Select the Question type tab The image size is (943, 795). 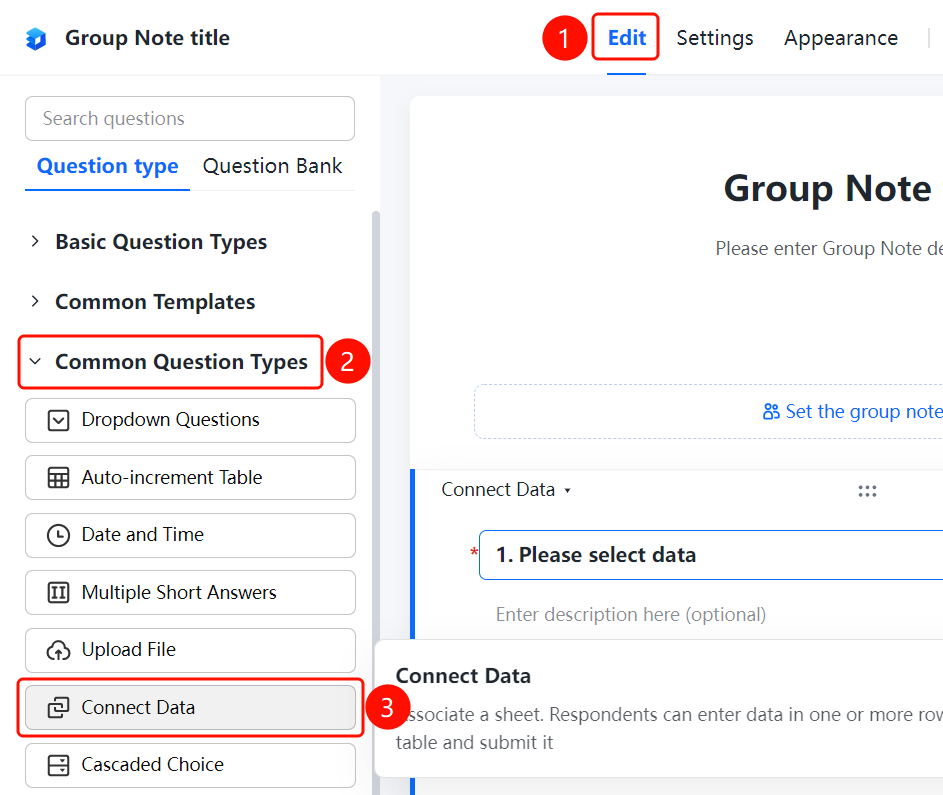(x=108, y=166)
